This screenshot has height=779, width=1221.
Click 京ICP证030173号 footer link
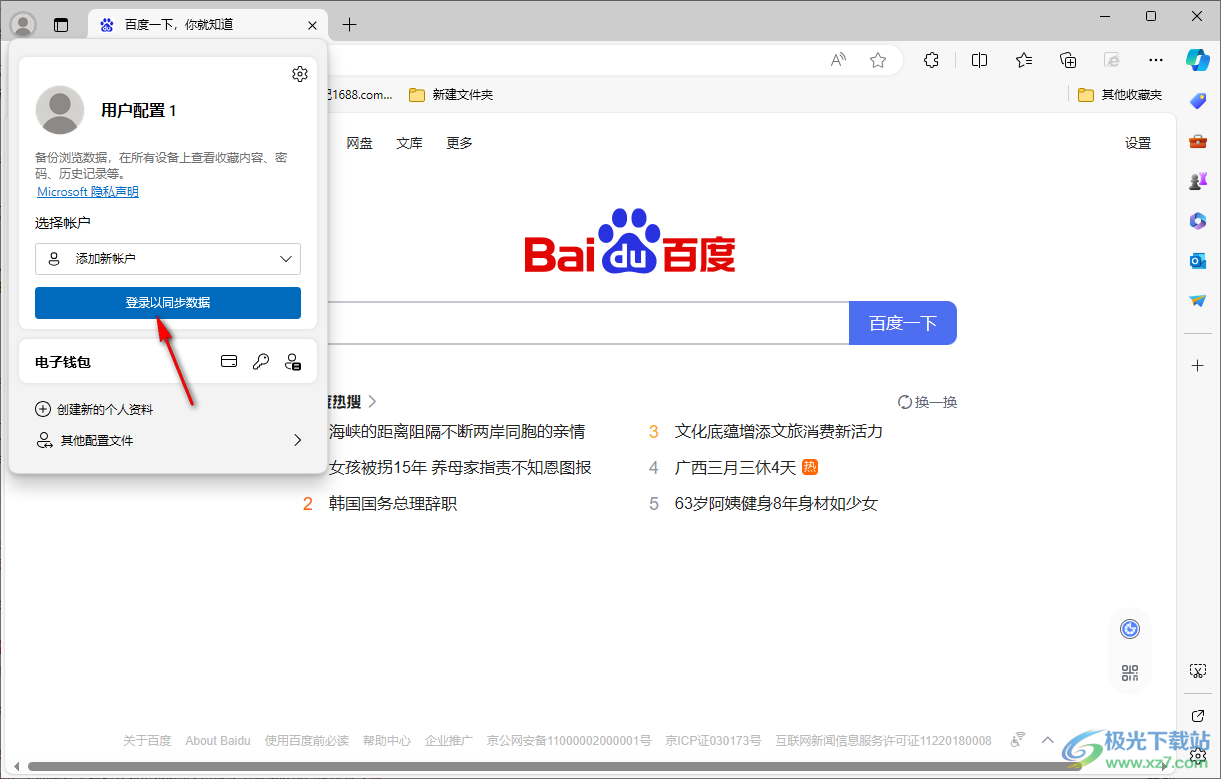point(713,741)
